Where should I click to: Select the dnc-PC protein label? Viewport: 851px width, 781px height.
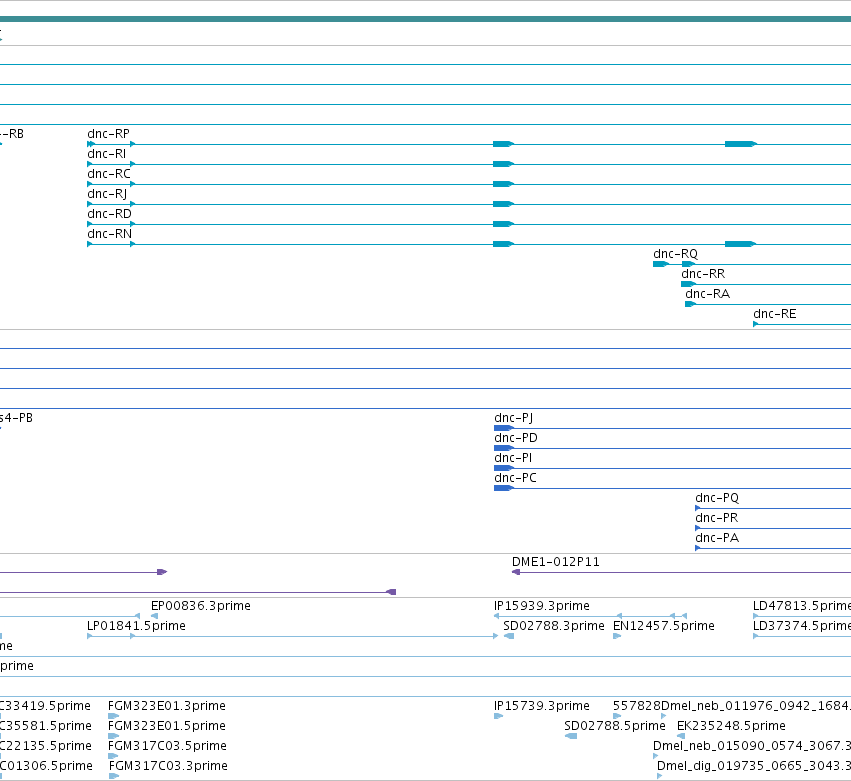pos(515,479)
